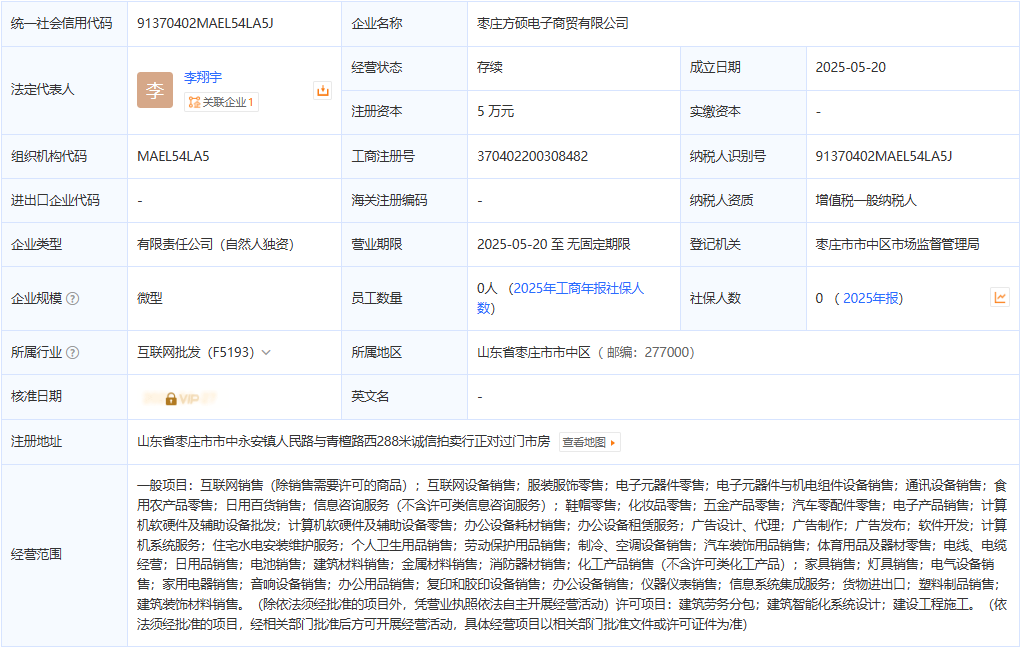
Task: Click the 注册地址 label
Action: pyautogui.click(x=36, y=442)
